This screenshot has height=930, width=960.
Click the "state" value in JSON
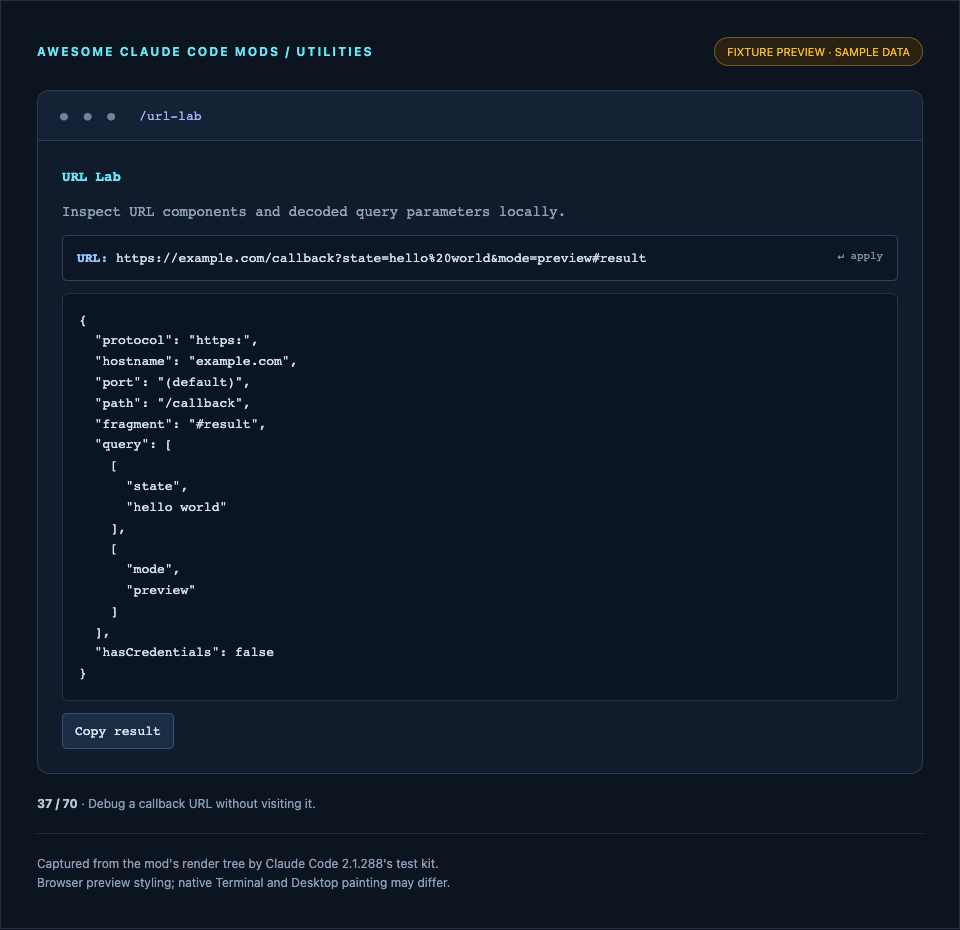pyautogui.click(x=157, y=486)
